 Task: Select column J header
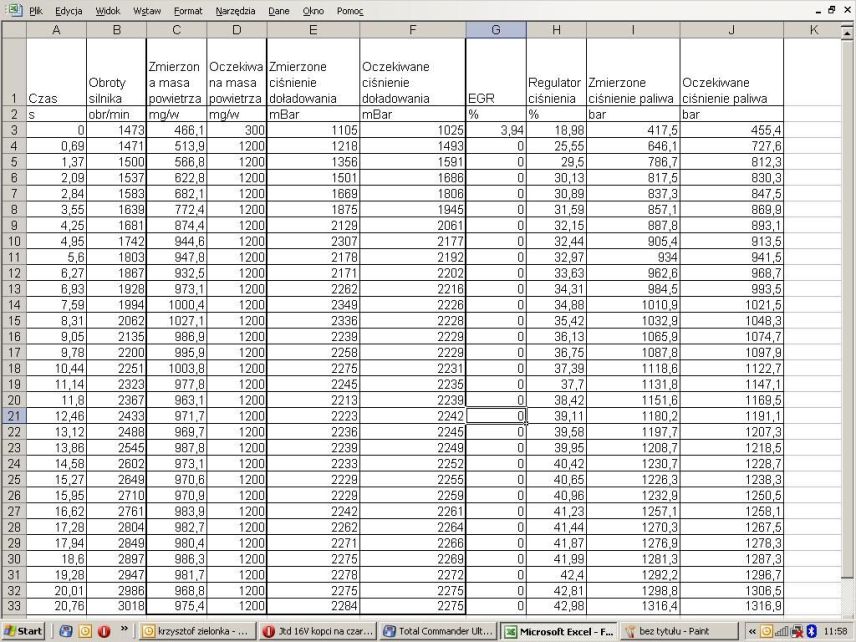732,30
